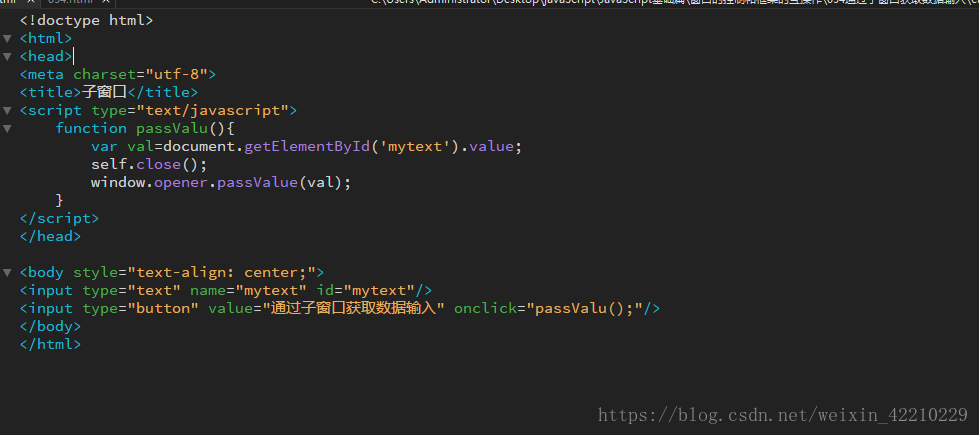This screenshot has height=435, width=979.
Task: Click the "text-align: center;" style value
Action: point(221,273)
